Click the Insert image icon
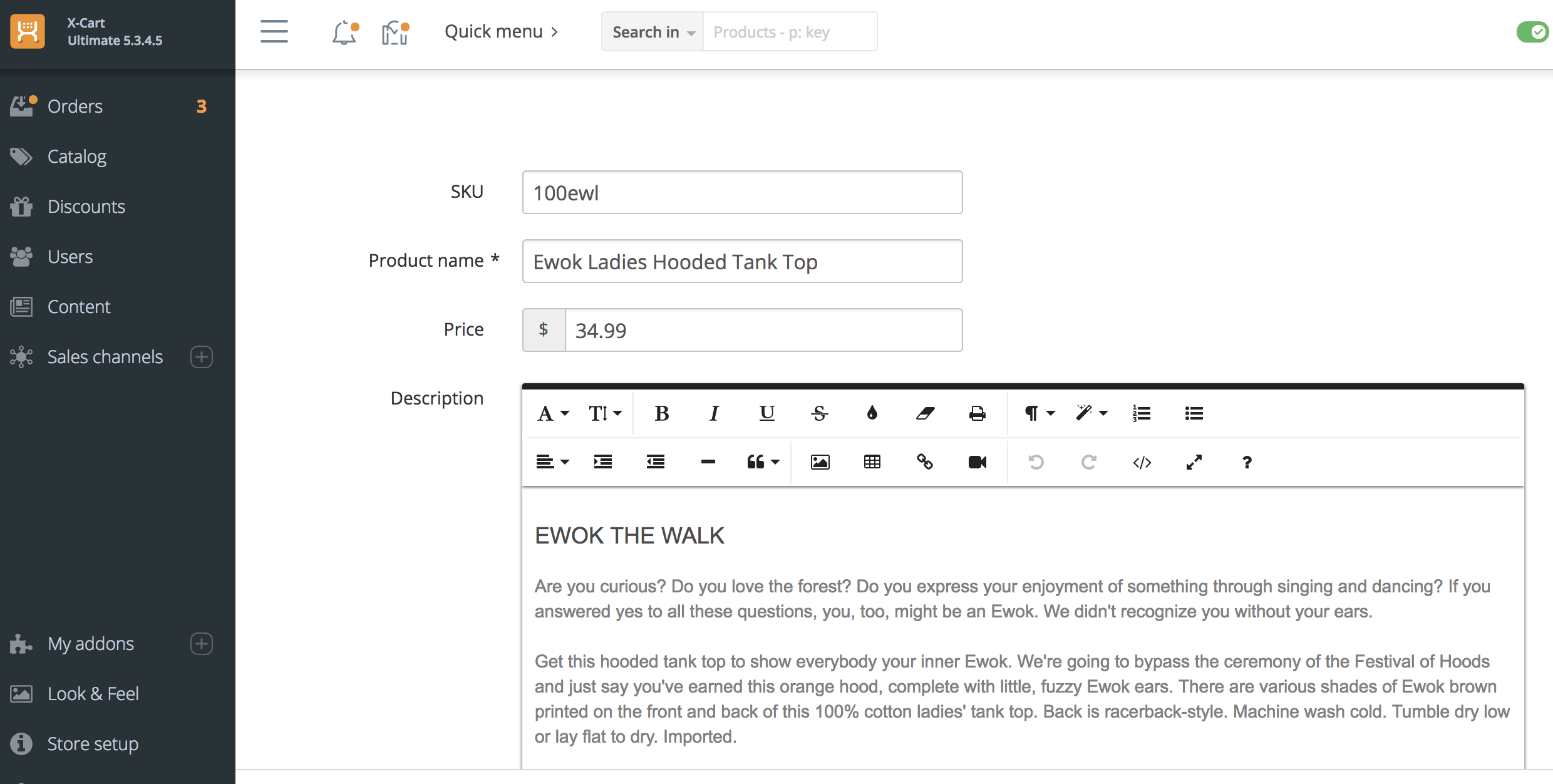Image resolution: width=1553 pixels, height=784 pixels. pyautogui.click(x=820, y=462)
